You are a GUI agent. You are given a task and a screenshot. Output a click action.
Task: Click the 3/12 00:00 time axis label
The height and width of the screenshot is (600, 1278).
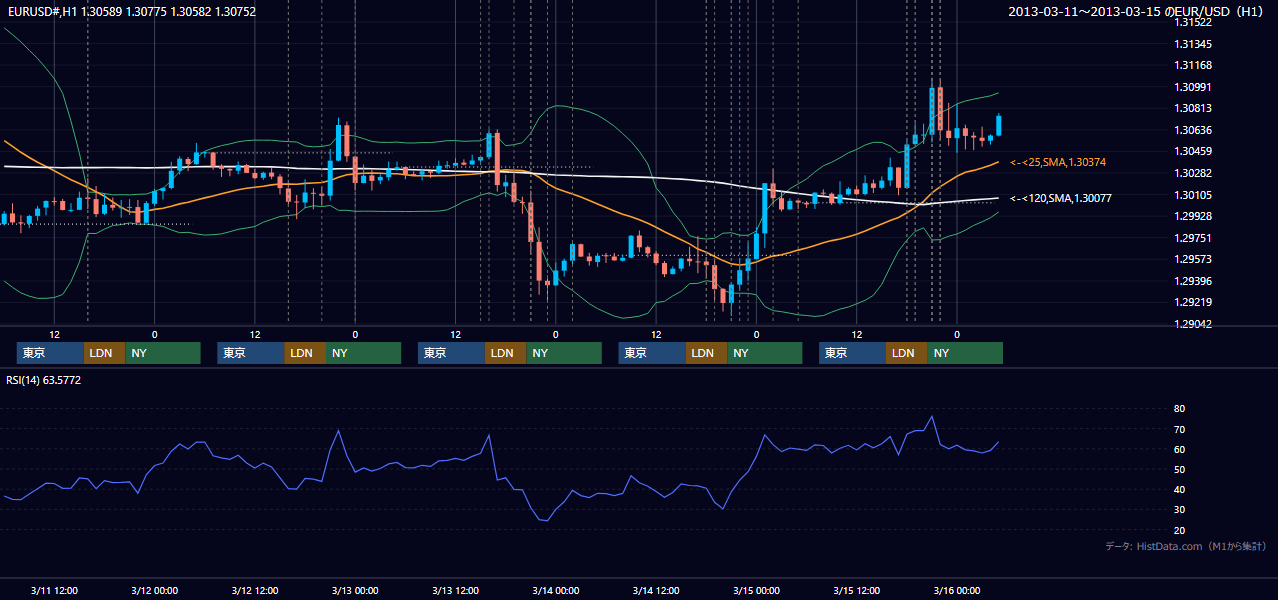pyautogui.click(x=154, y=590)
